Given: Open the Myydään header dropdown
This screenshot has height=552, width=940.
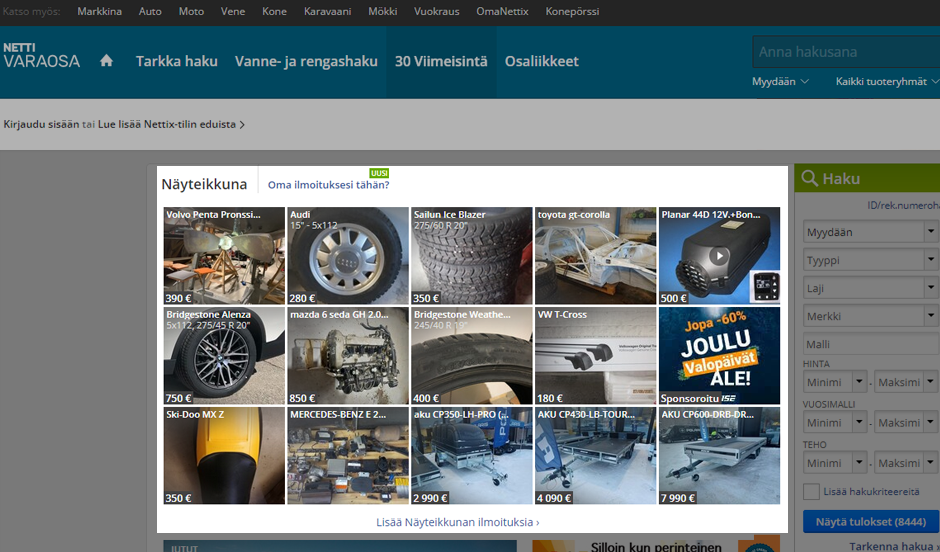Looking at the screenshot, I should [x=780, y=82].
